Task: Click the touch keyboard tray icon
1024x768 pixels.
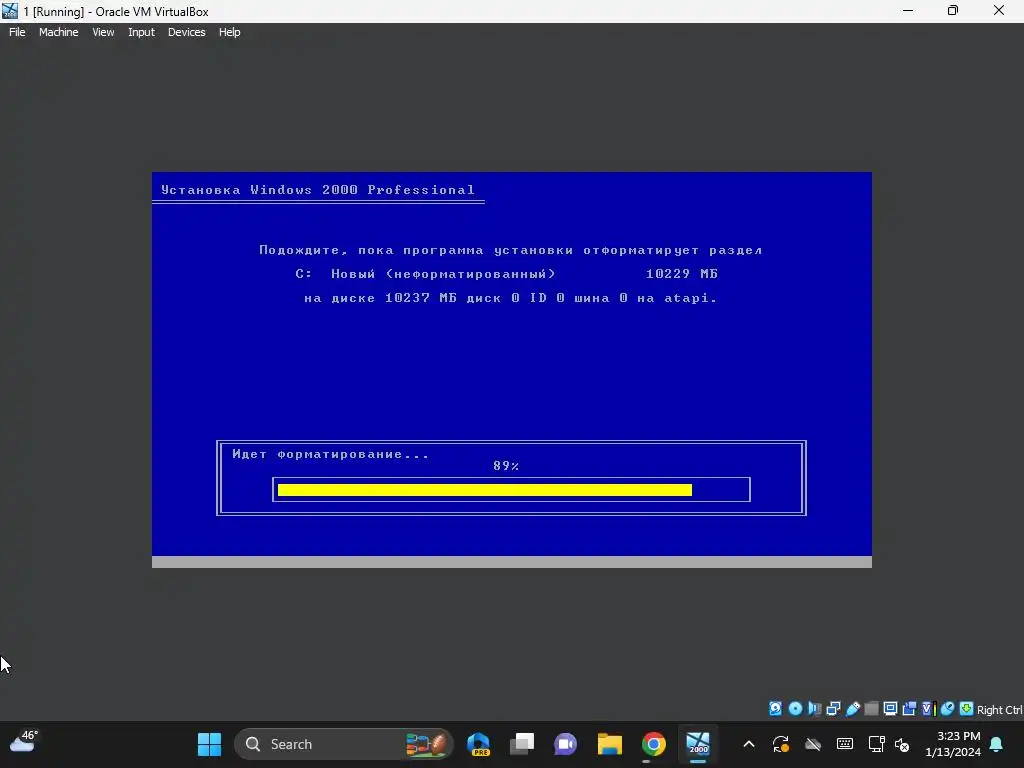Action: click(x=844, y=744)
